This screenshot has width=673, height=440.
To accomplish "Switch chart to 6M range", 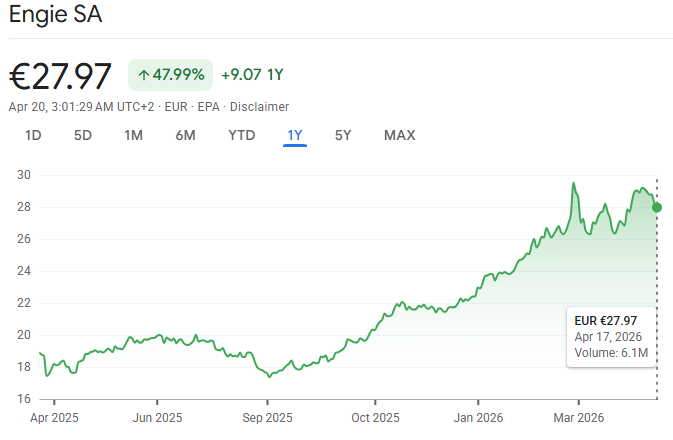I will tap(185, 136).
